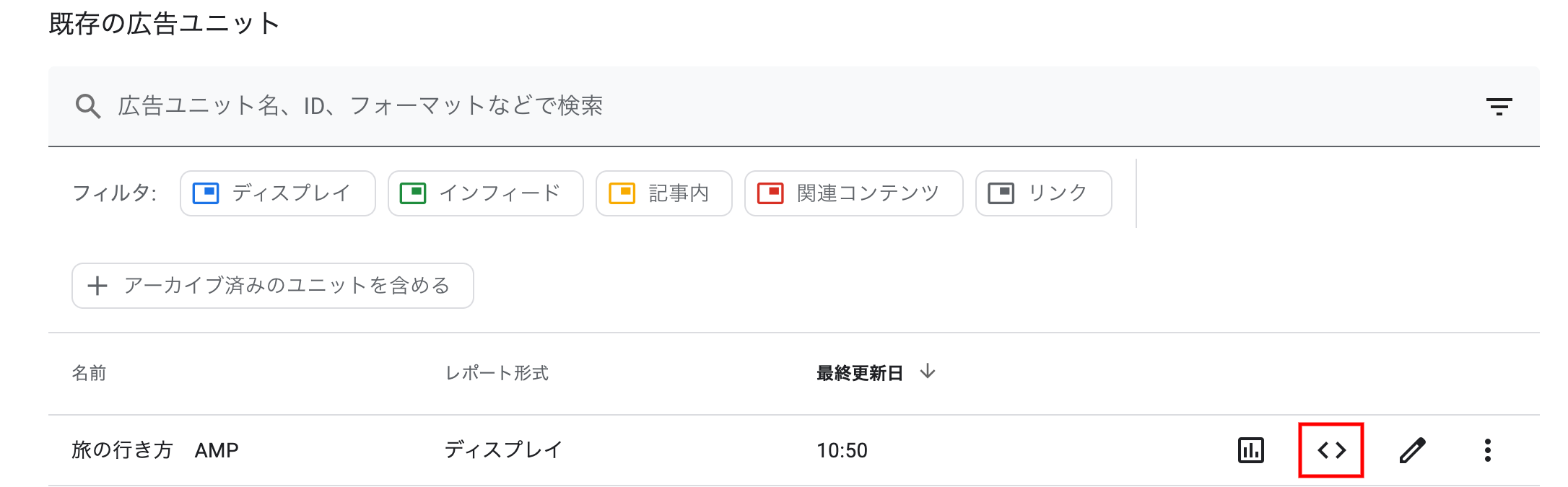This screenshot has width=1568, height=487.
Task: Focus the ad unit search field
Action: click(x=722, y=107)
